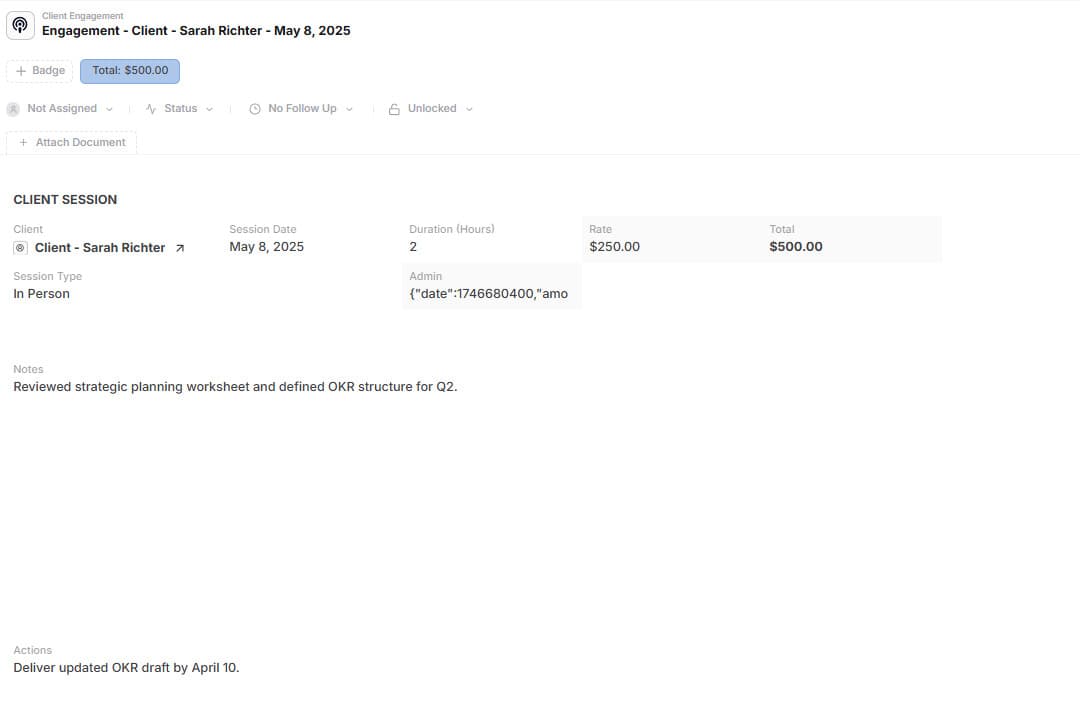The height and width of the screenshot is (720, 1080).
Task: Open the Status dropdown chevron
Action: 209,109
